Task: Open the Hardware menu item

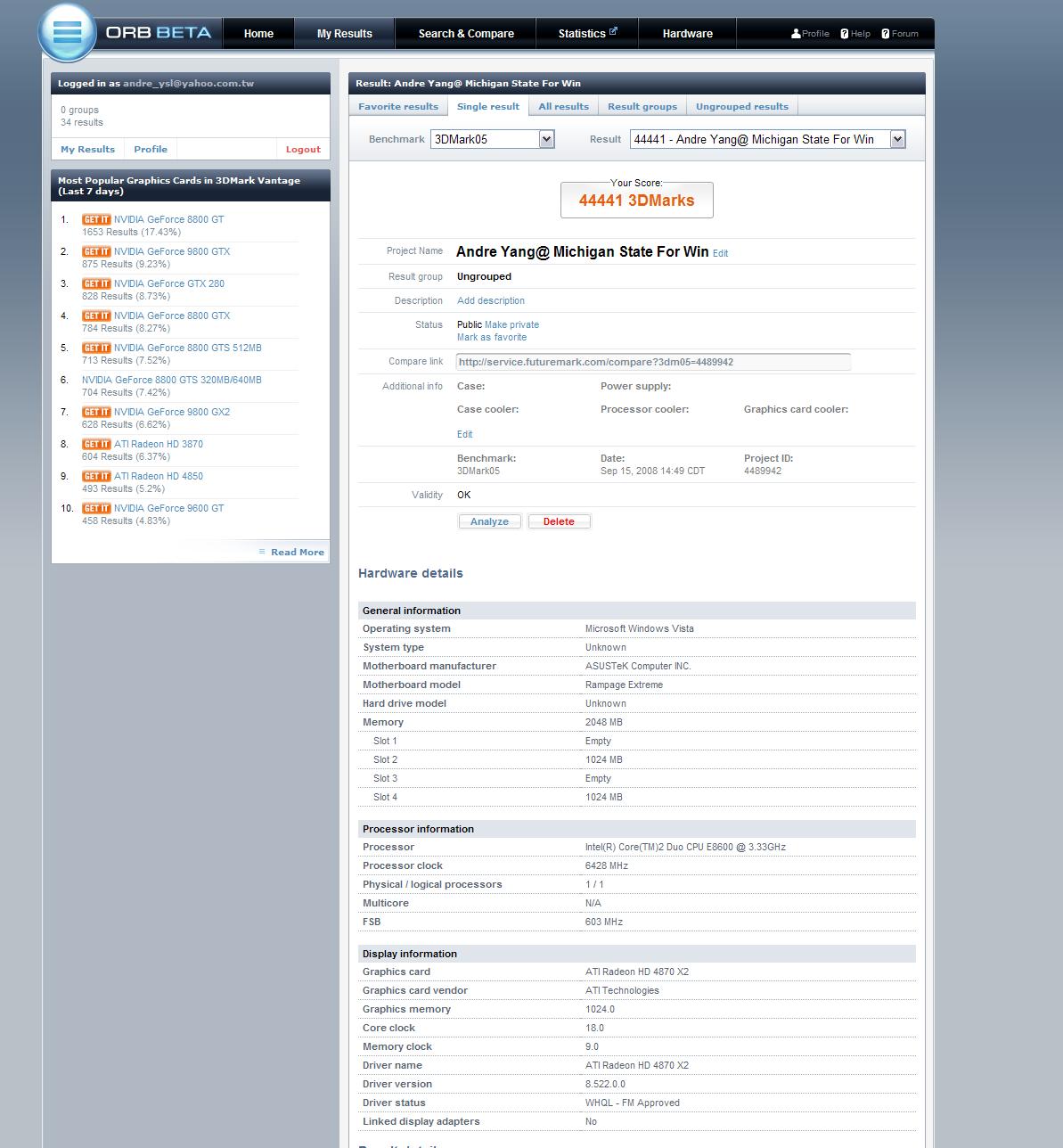Action: [688, 34]
